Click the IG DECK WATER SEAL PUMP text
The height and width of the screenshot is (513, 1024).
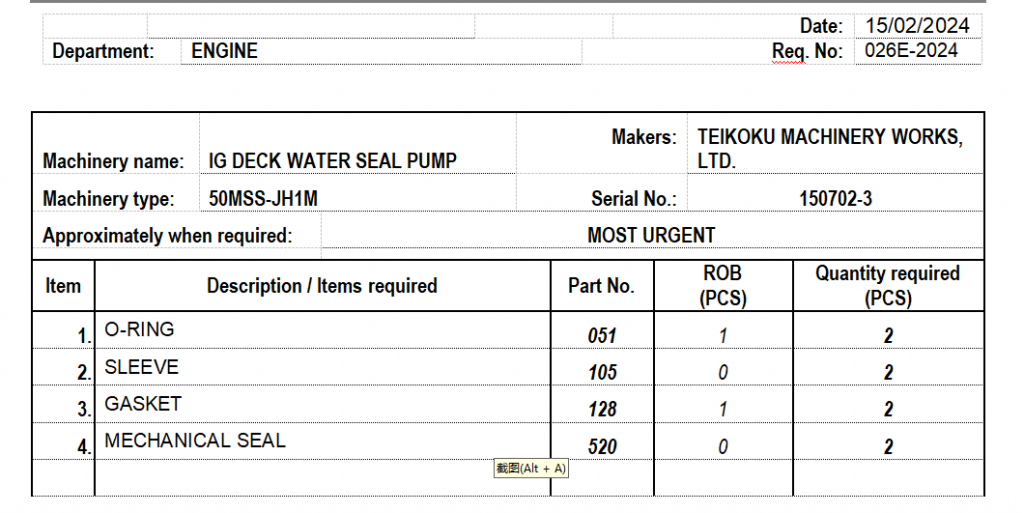(333, 160)
